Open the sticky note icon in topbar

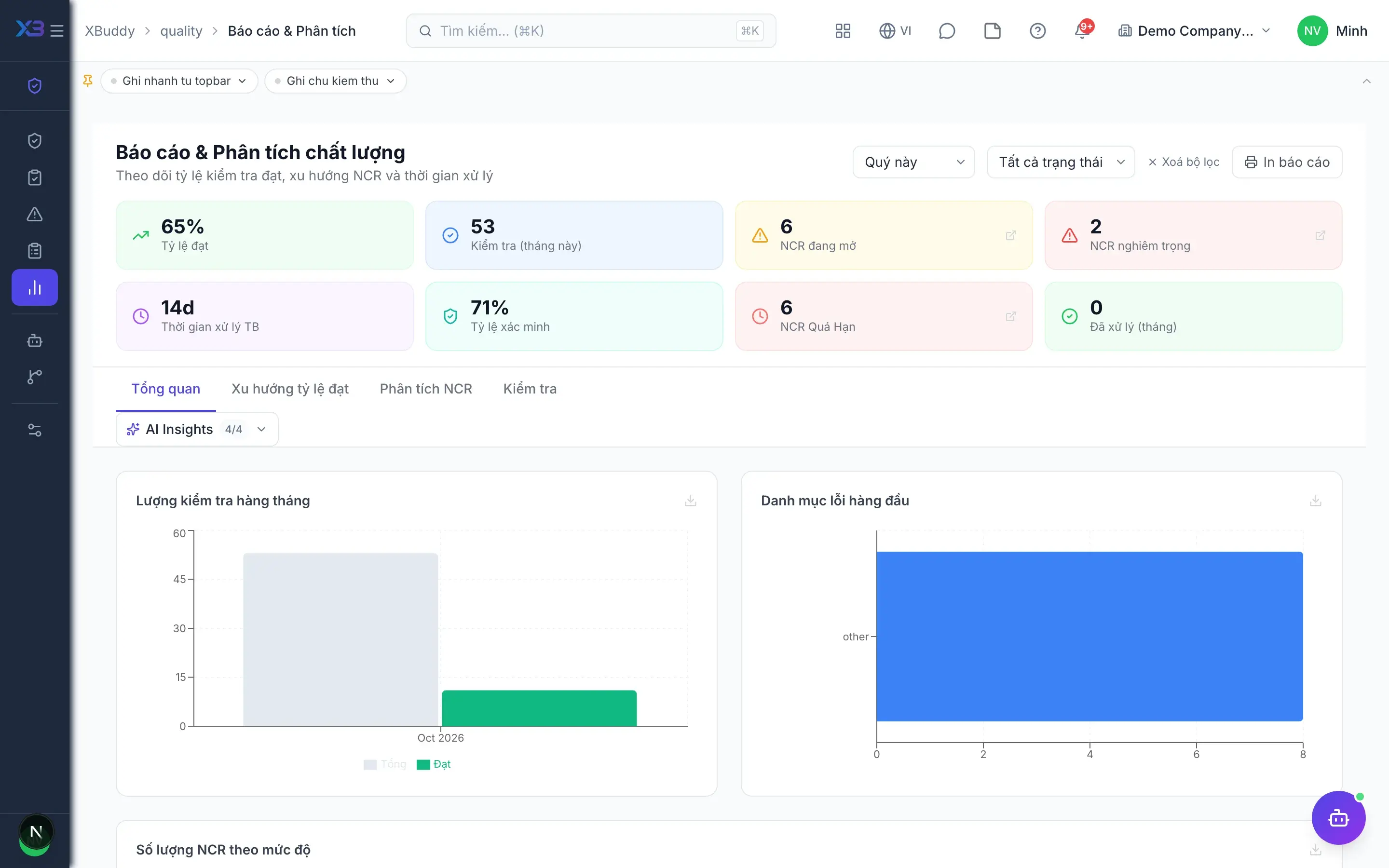point(992,30)
